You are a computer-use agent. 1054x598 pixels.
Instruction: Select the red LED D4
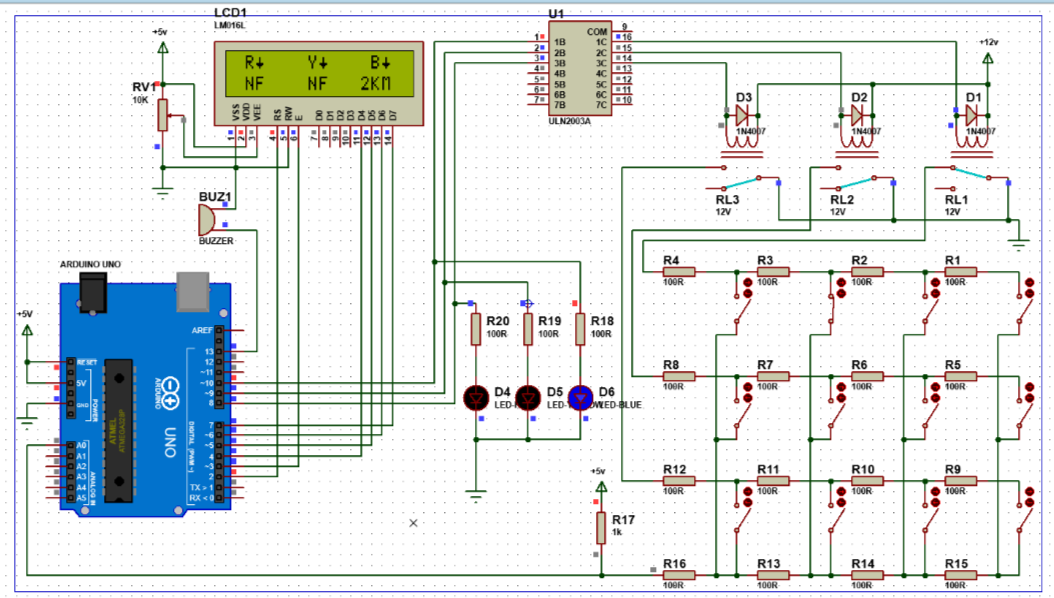pos(477,396)
